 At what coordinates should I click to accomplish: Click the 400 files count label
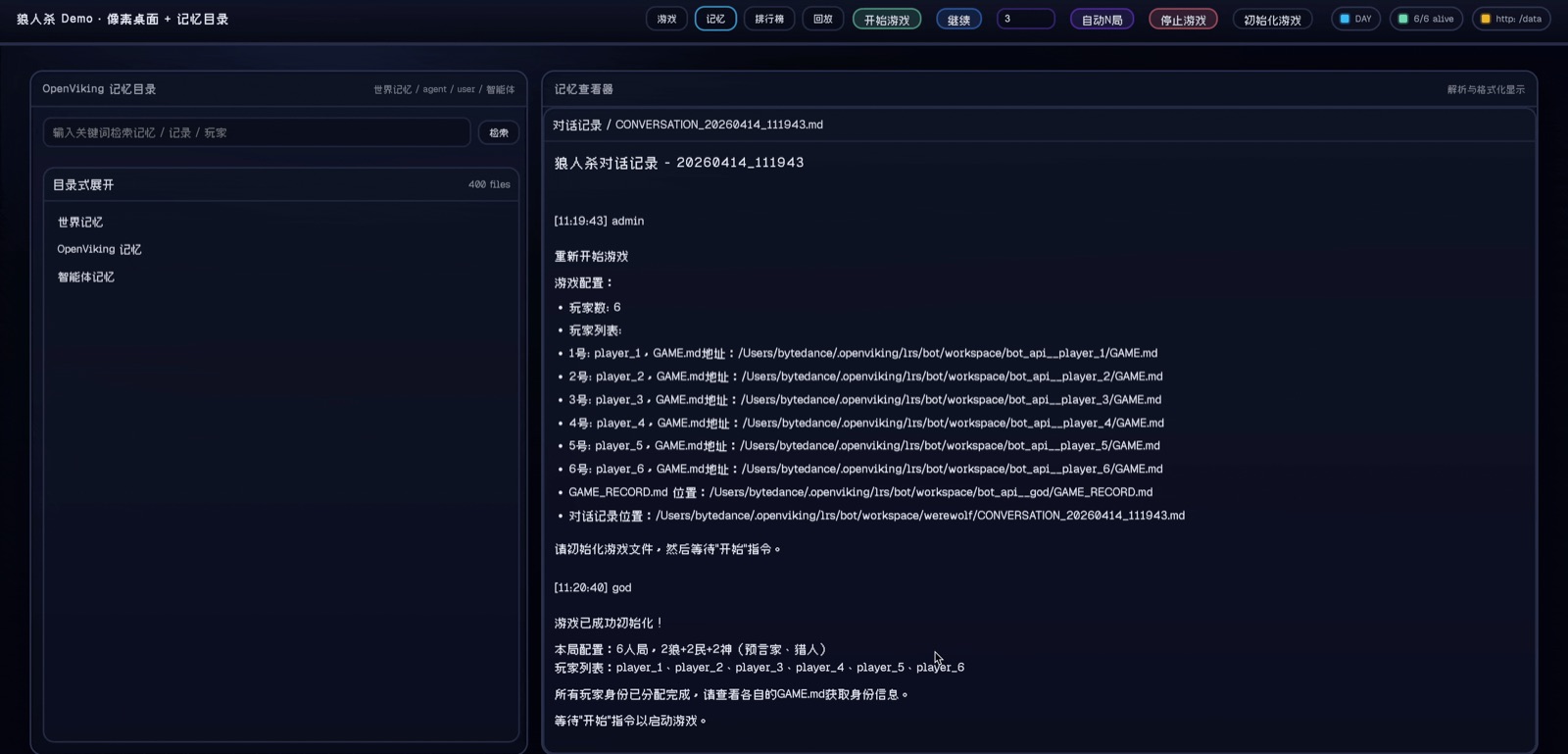click(489, 184)
